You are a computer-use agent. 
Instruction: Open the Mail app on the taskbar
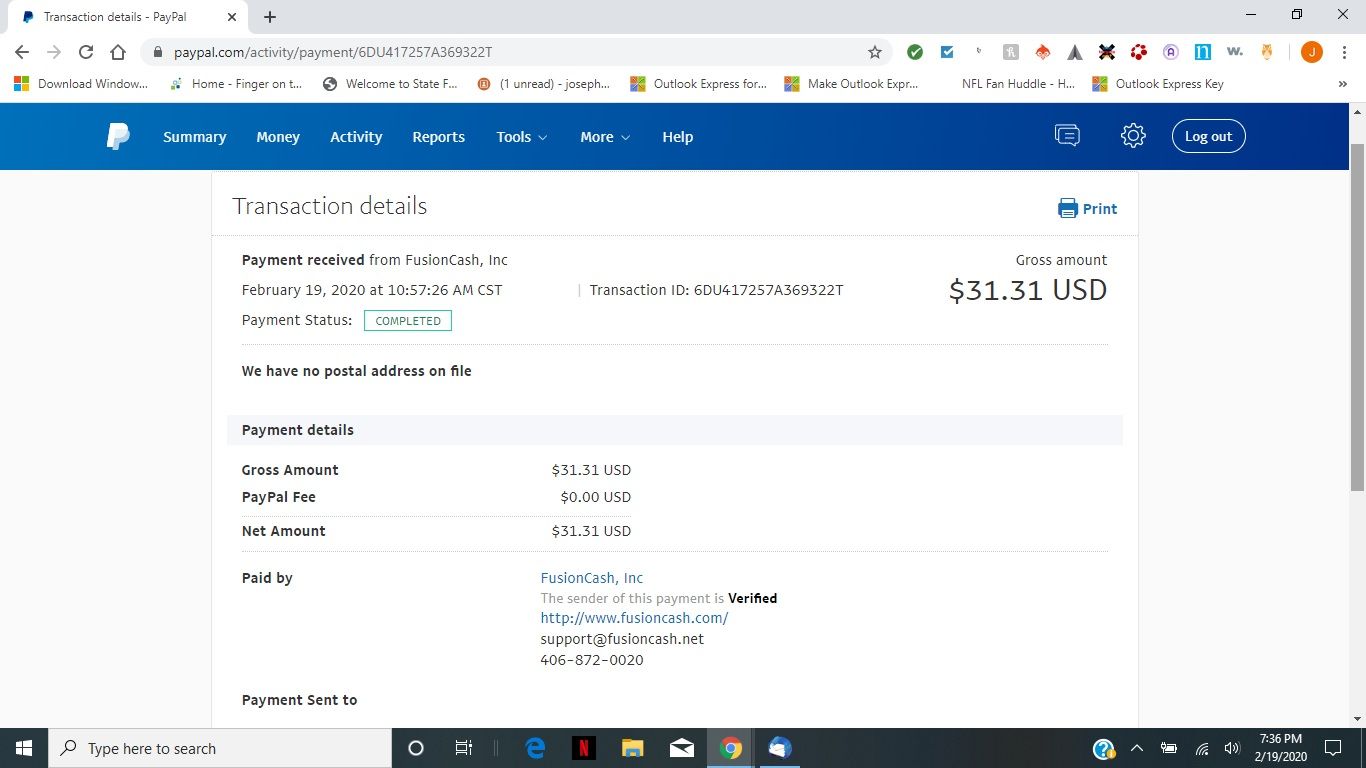pos(682,748)
